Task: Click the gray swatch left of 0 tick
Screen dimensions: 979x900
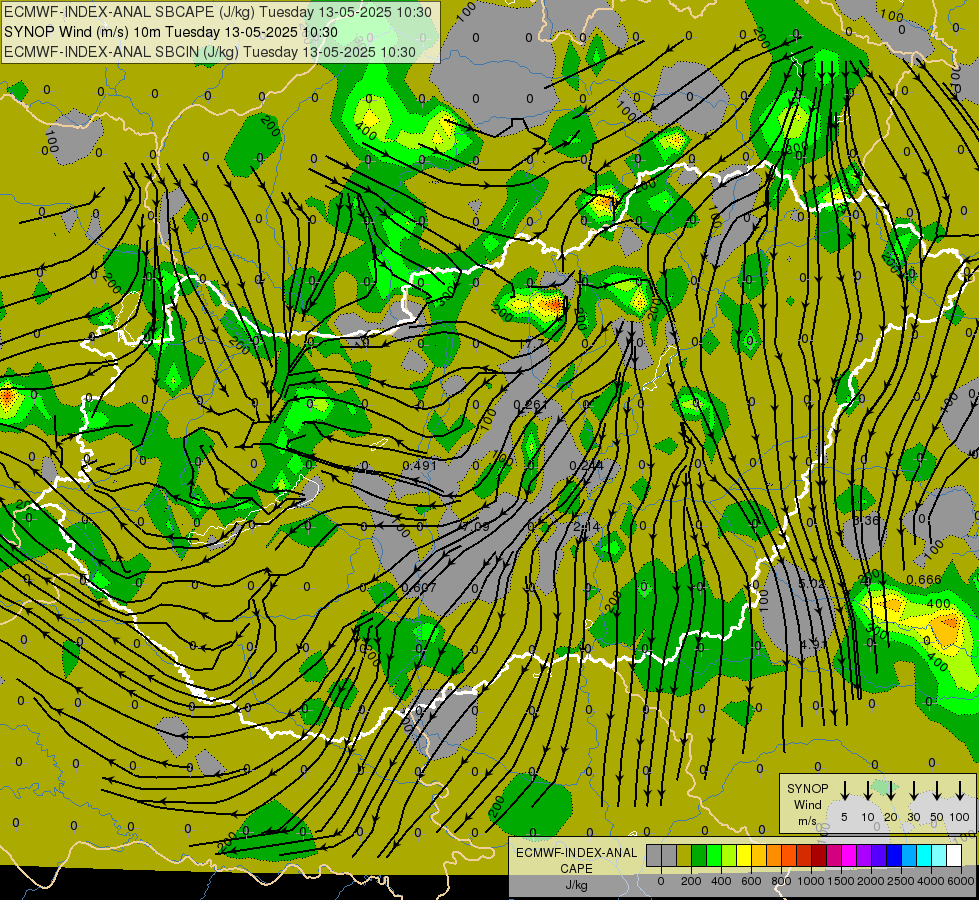Action: click(x=654, y=855)
